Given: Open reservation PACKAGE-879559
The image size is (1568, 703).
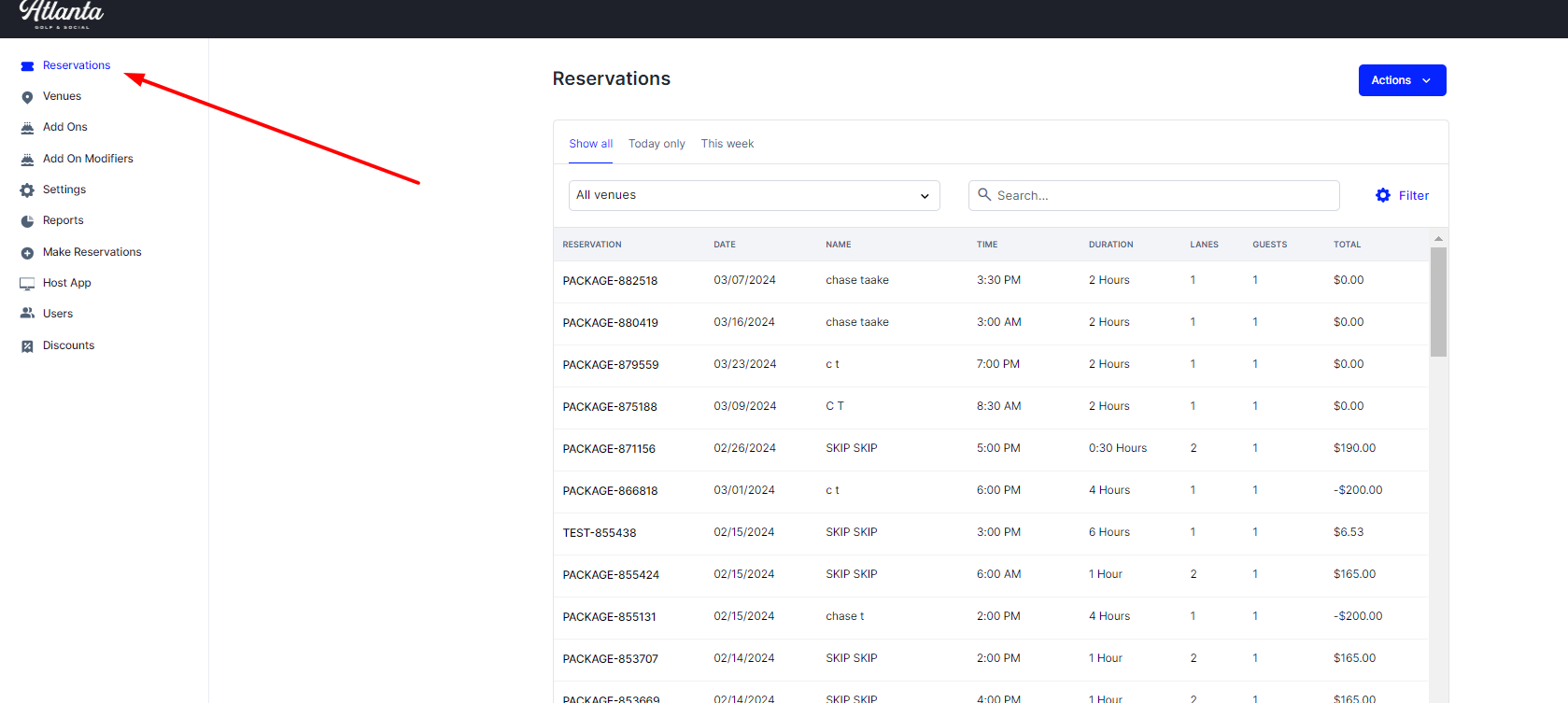Looking at the screenshot, I should (x=611, y=365).
